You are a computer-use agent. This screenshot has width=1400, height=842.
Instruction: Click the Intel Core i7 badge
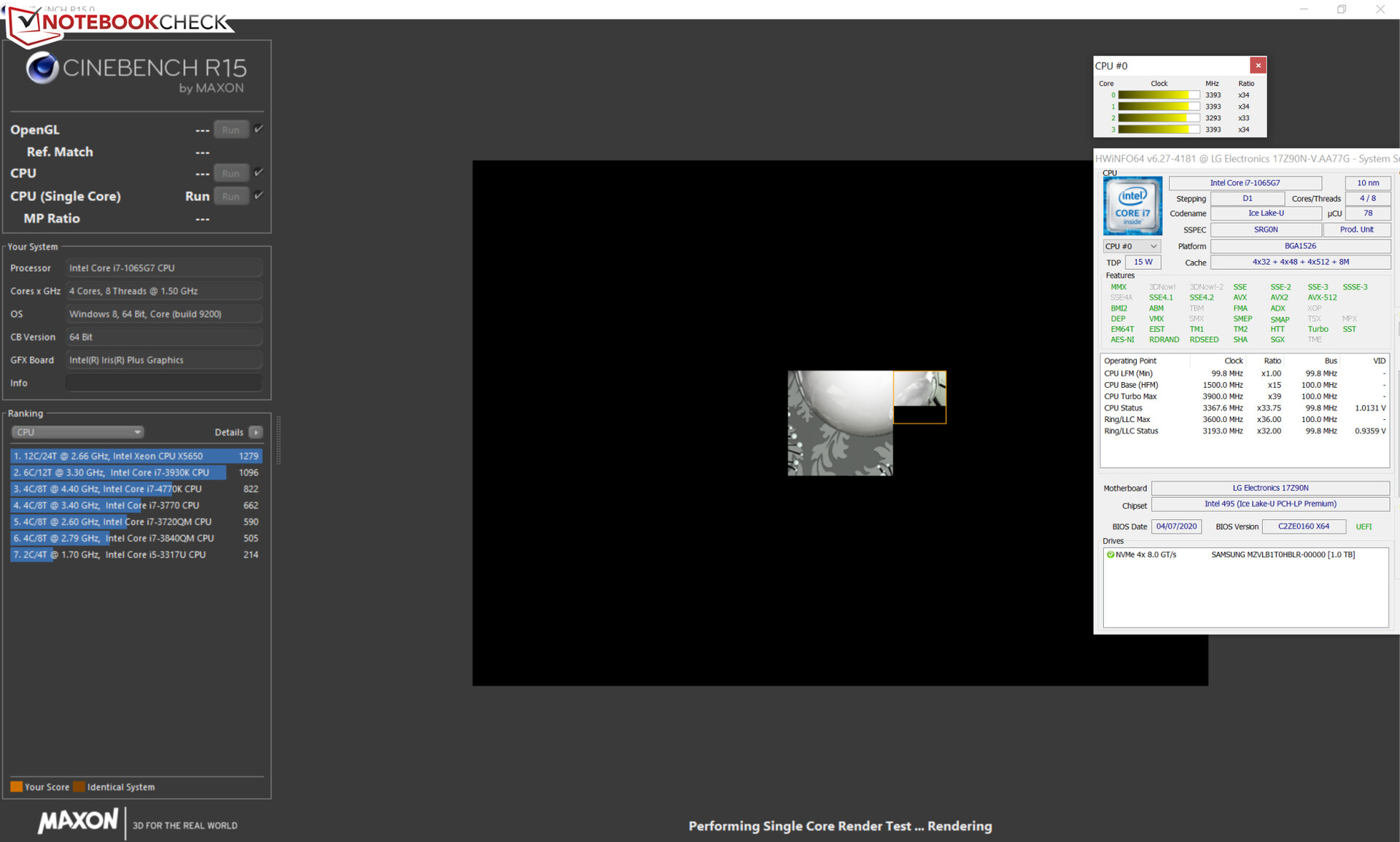point(1132,206)
